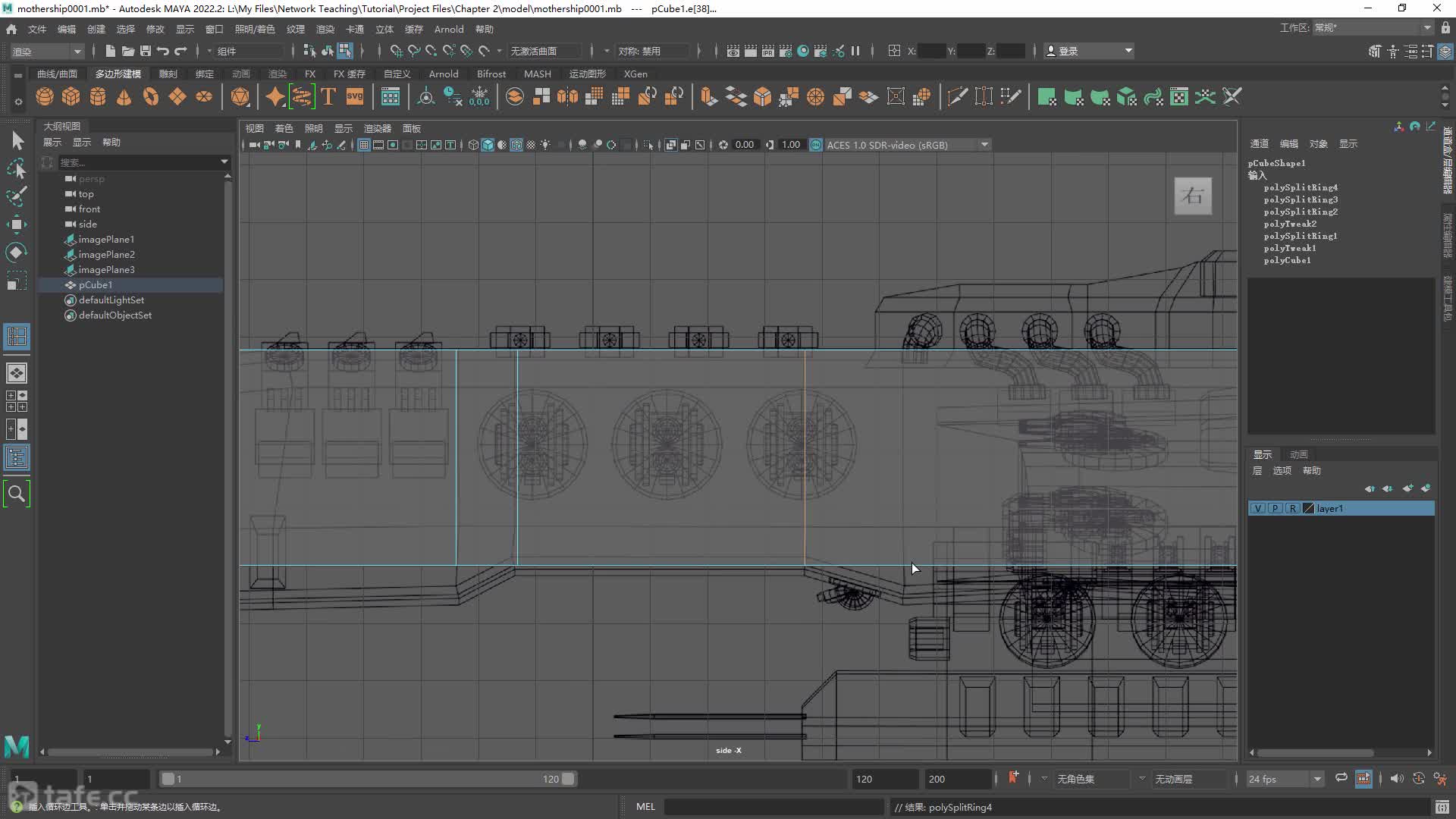1456x819 pixels.
Task: Click the SVG import shelf icon
Action: (x=355, y=97)
